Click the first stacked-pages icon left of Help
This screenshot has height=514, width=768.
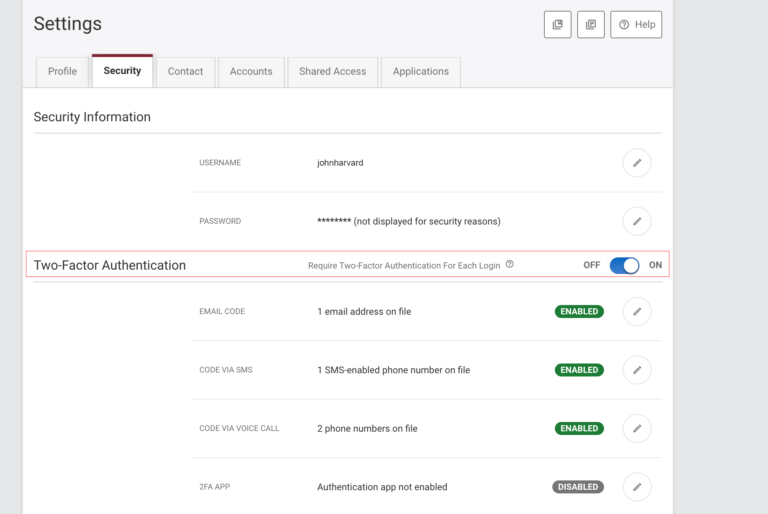point(558,24)
